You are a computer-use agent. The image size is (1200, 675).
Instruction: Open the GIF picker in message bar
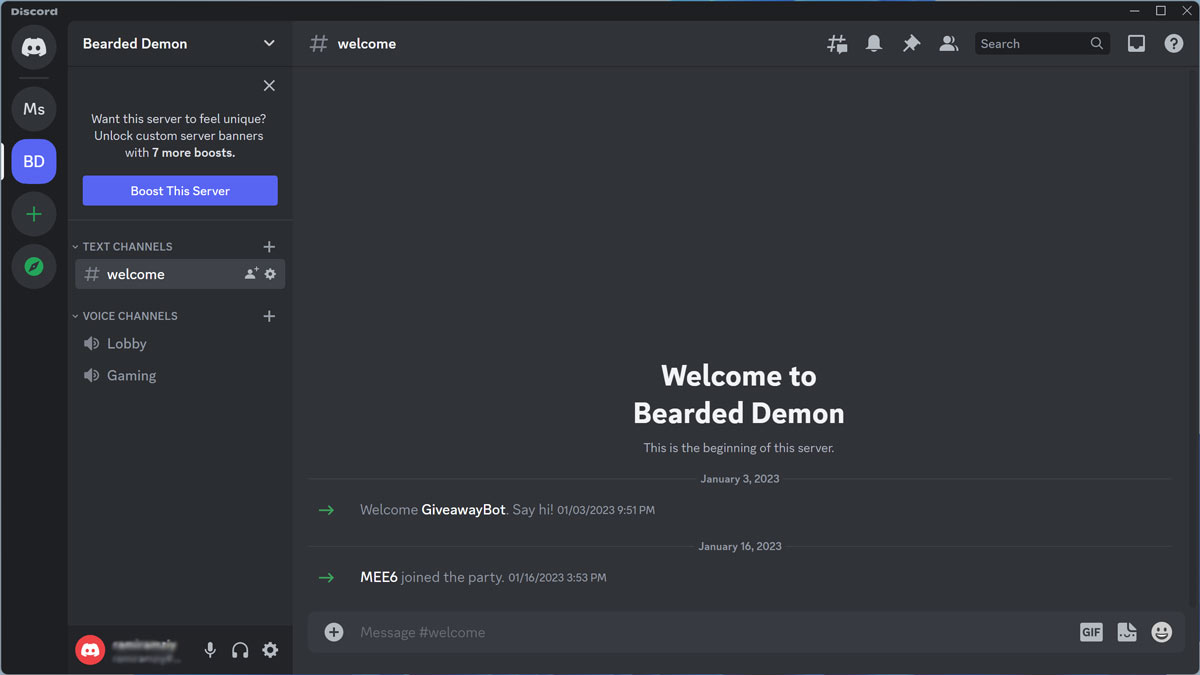click(x=1090, y=632)
